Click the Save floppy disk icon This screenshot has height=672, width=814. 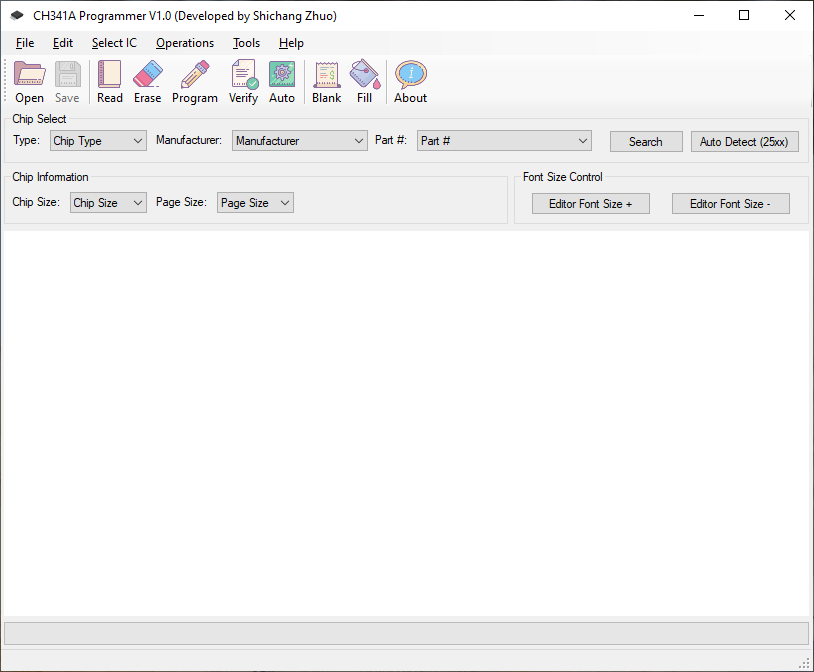pos(67,74)
